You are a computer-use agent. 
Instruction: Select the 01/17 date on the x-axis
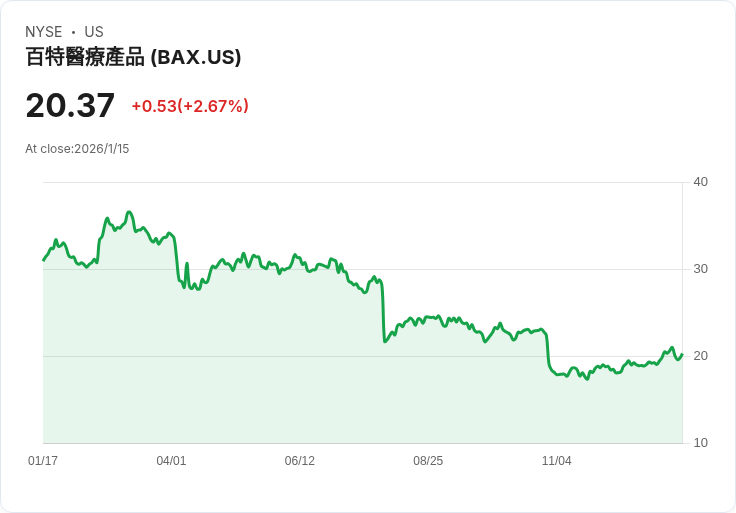(43, 461)
